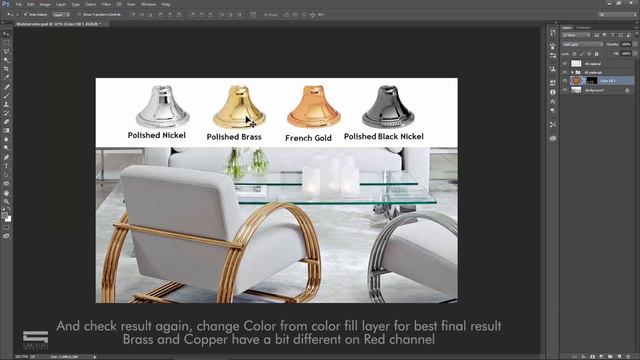Select the Dodge tool
The image size is (640, 360).
6,148
